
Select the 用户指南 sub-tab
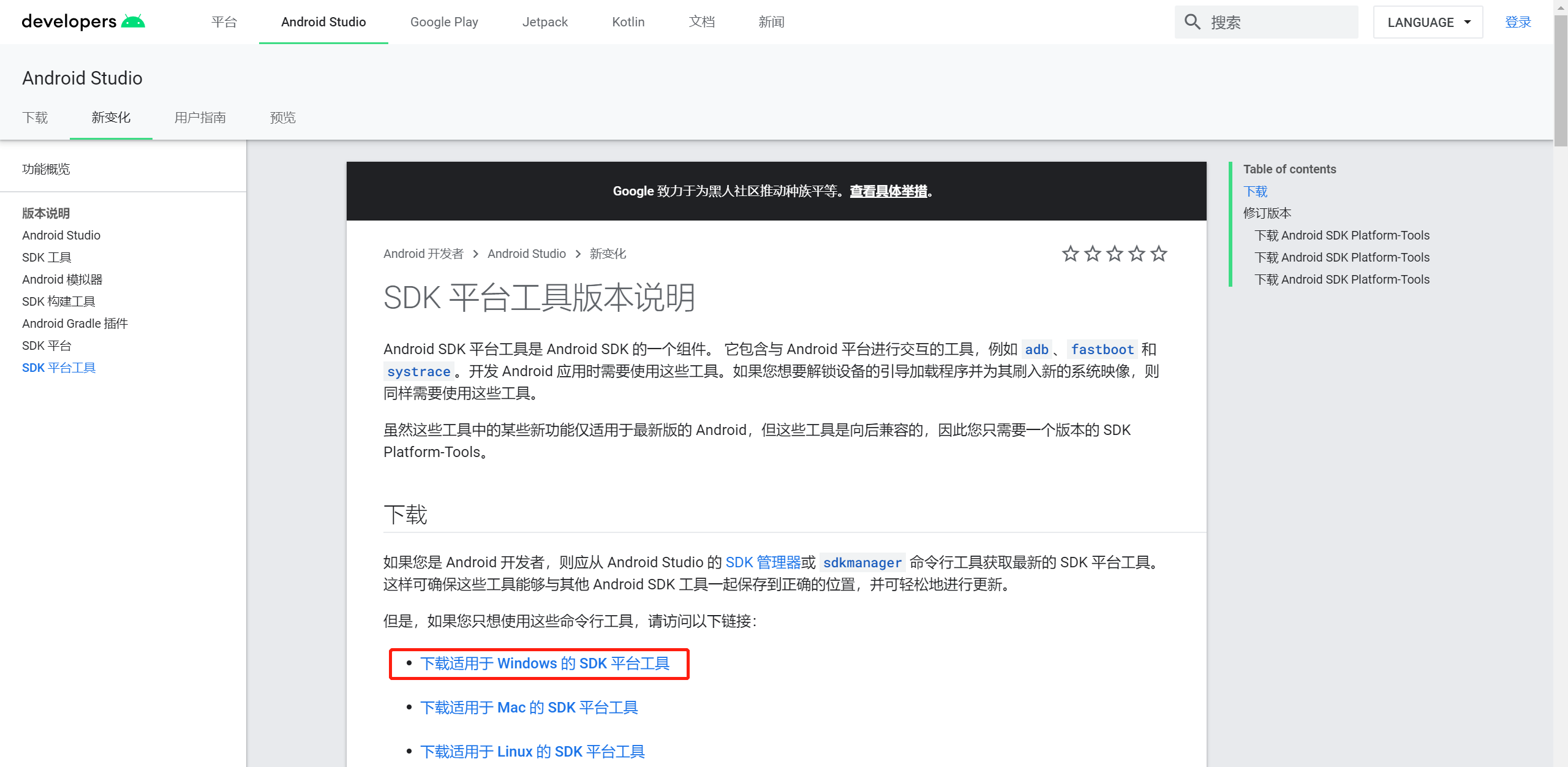(200, 118)
